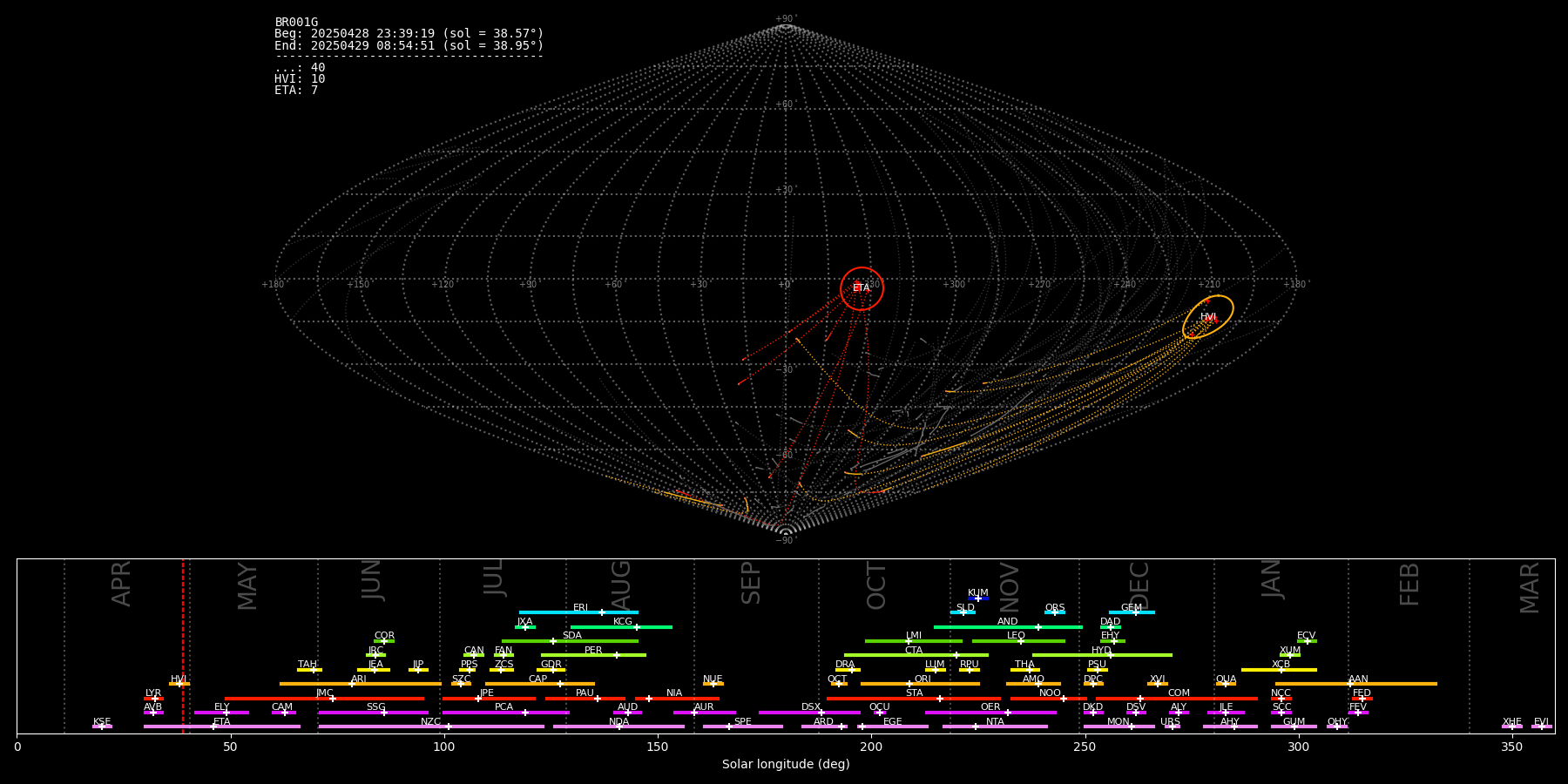The image size is (1568, 784).
Task: Click the SSG shower label in the timeline
Action: click(x=375, y=707)
